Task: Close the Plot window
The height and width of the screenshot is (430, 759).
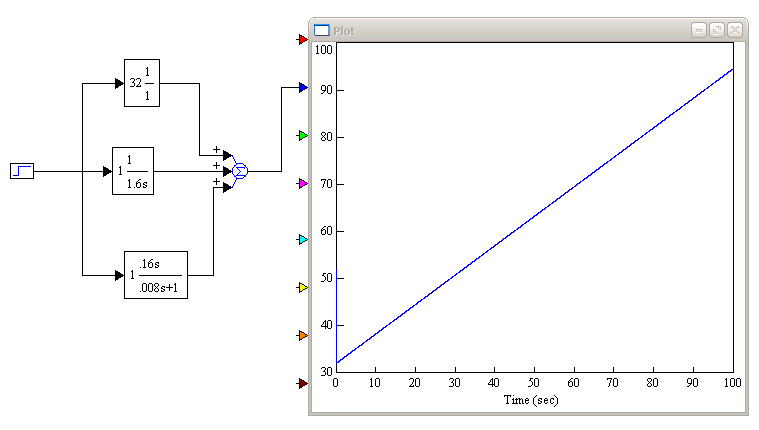Action: (735, 31)
